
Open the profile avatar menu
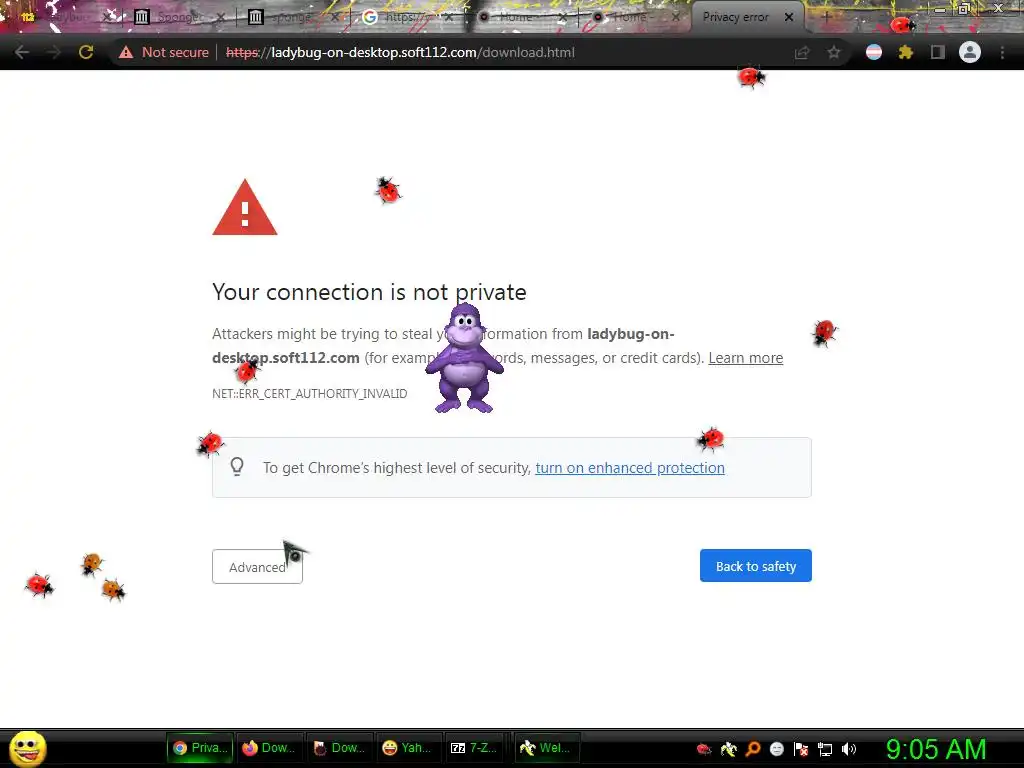[x=970, y=52]
